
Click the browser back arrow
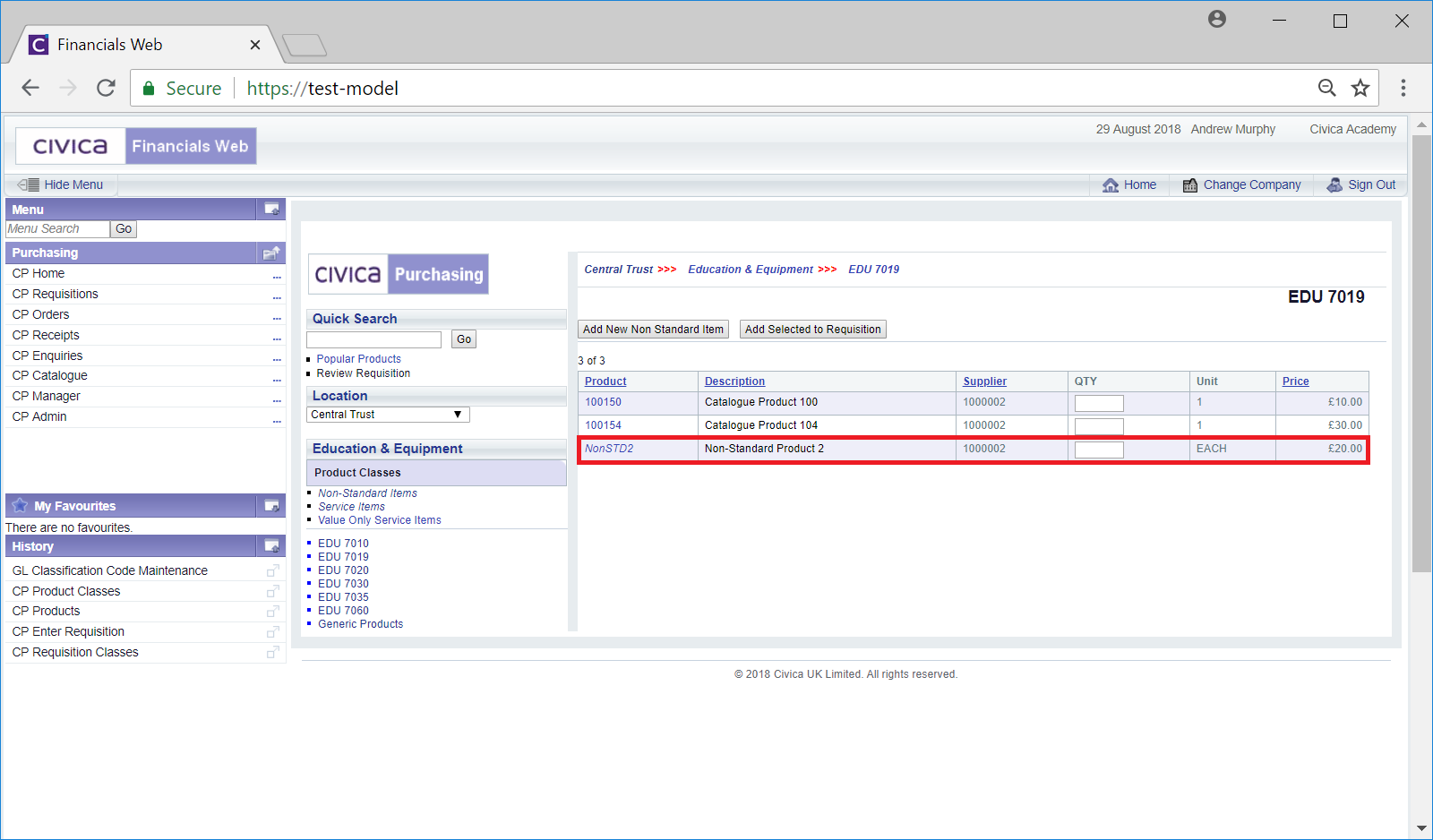pos(30,88)
